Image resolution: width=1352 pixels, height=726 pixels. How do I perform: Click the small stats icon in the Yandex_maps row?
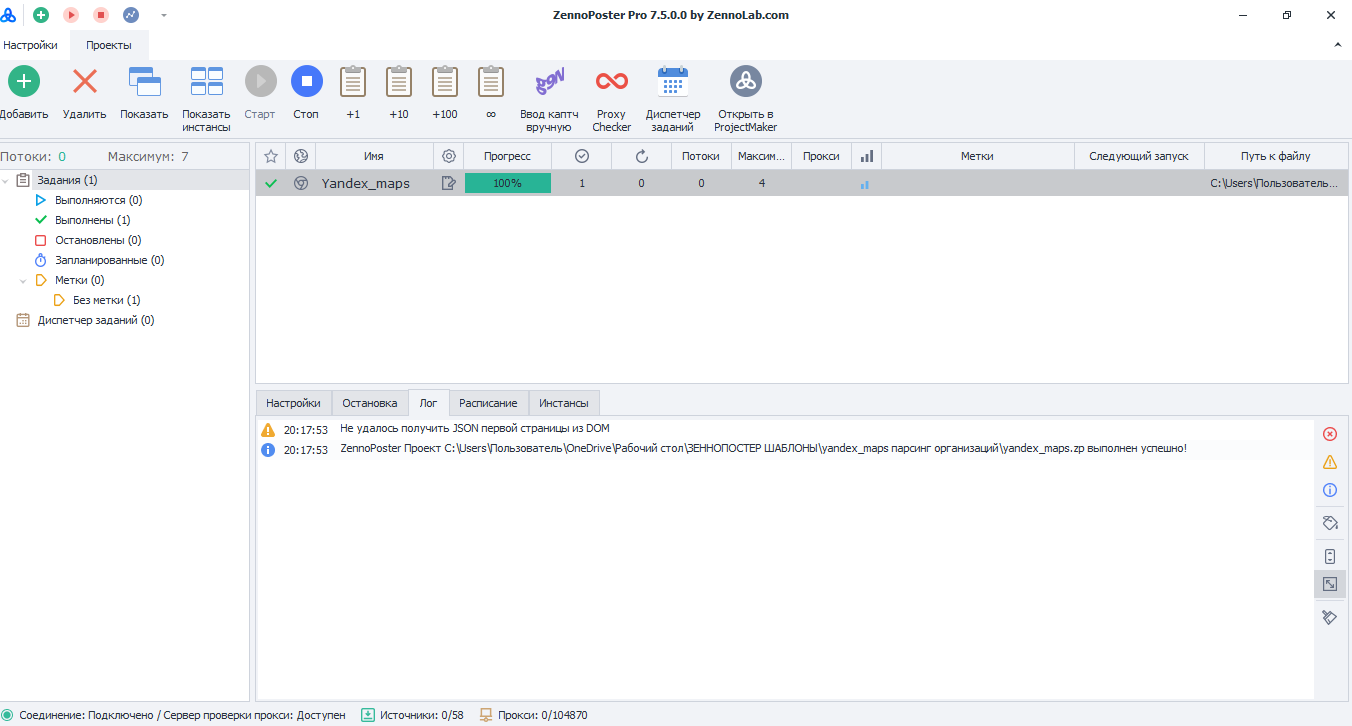click(865, 184)
